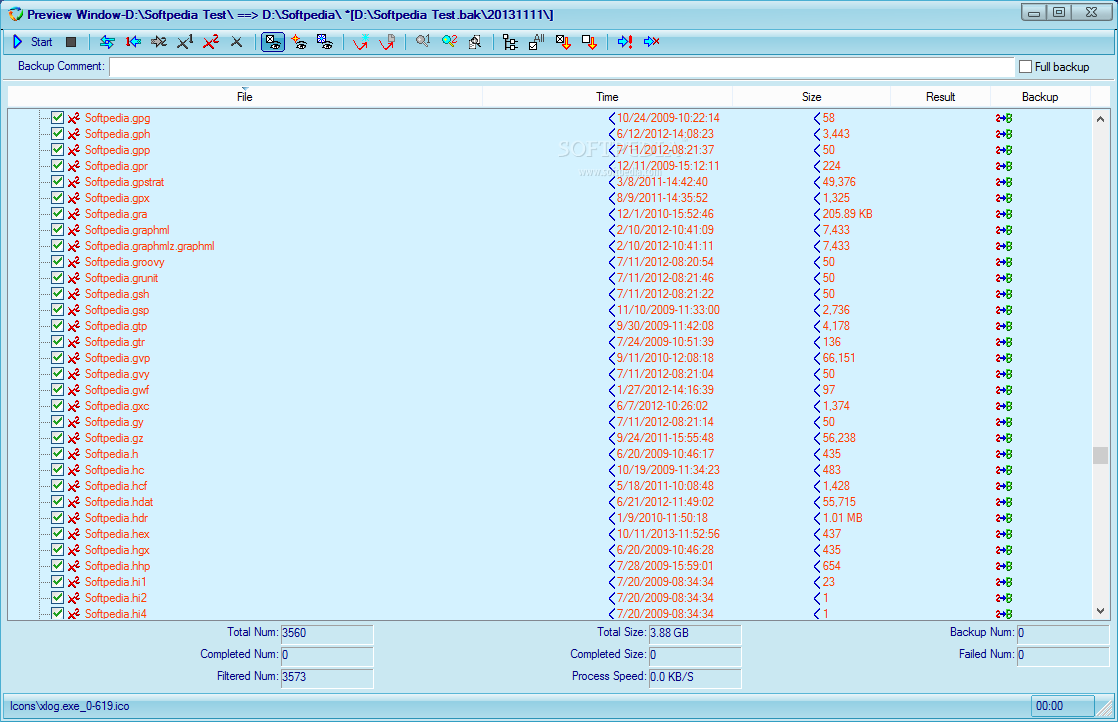Click the scroll up arrow of file list
The width and height of the screenshot is (1118, 722).
pyautogui.click(x=1100, y=119)
